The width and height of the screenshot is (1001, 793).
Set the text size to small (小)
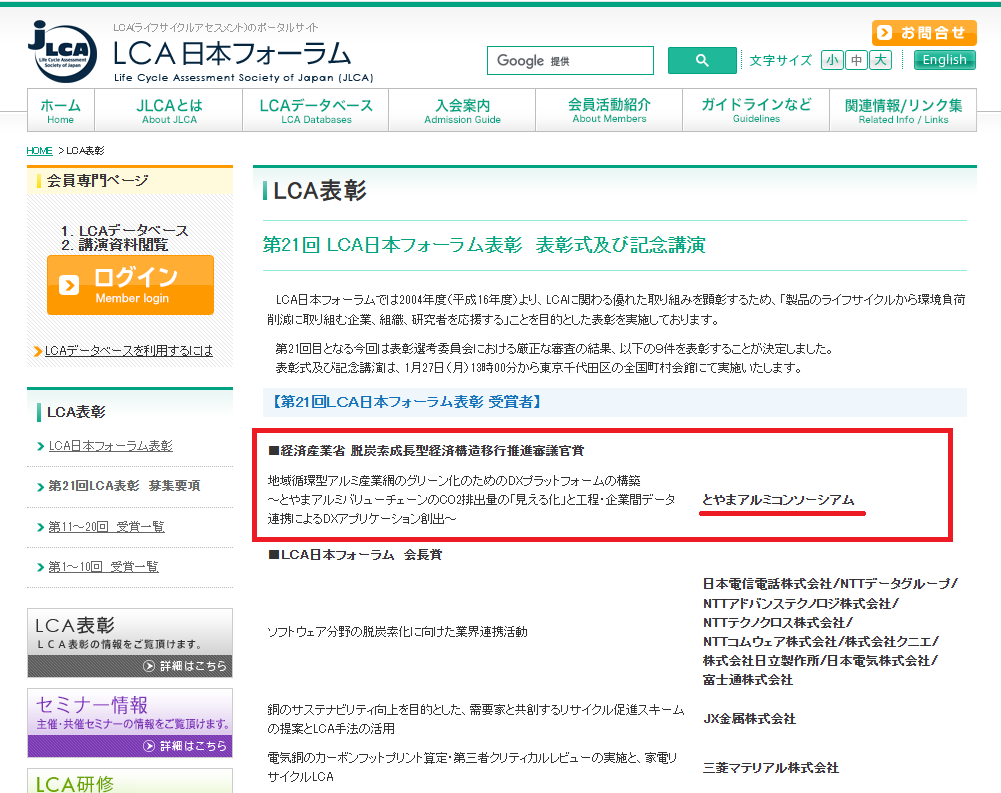point(832,60)
